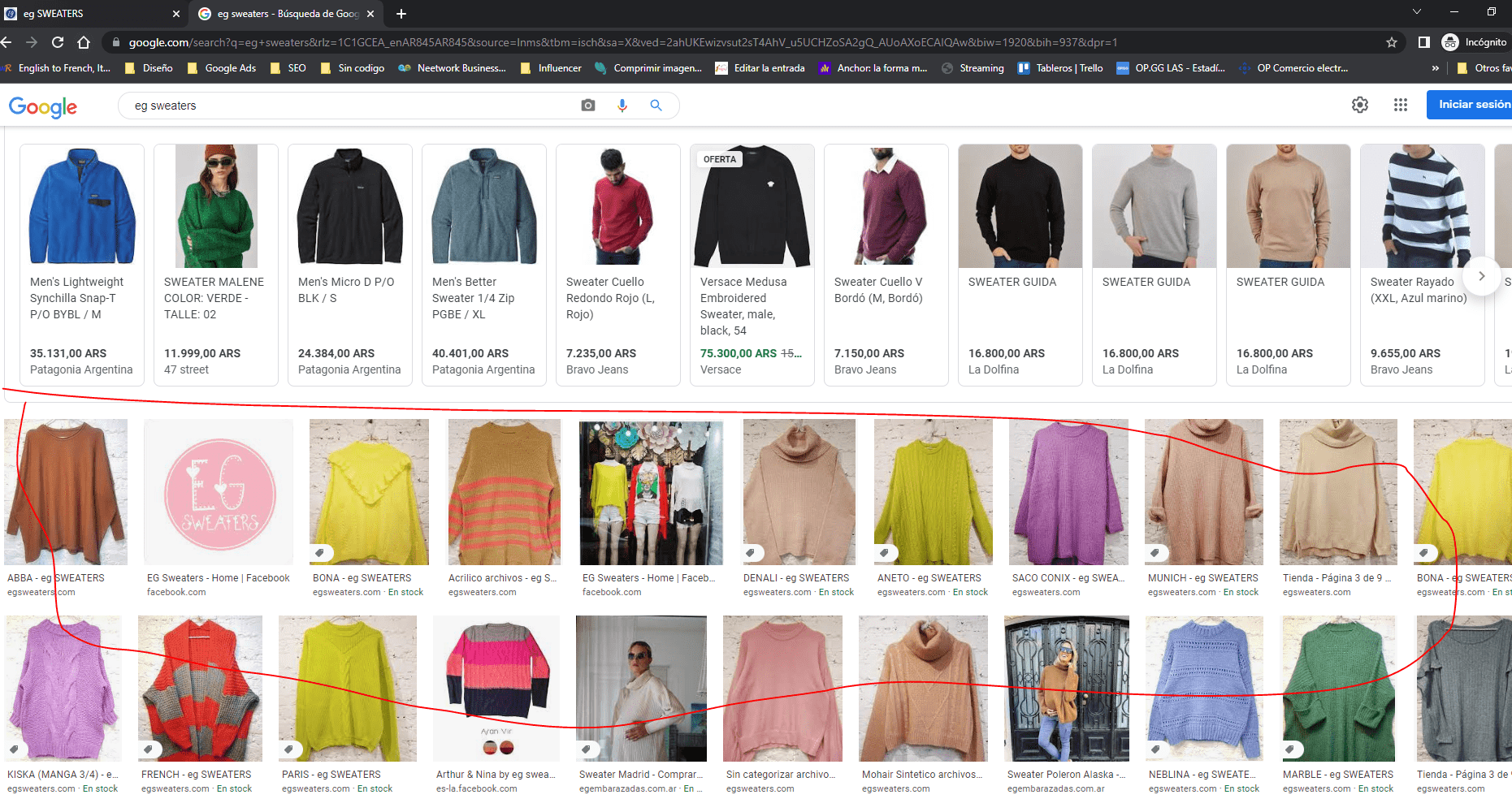Screen dimensions: 1512x812
Task: Open Men's Better Sweater 1/4 Zip product
Action: tap(483, 265)
